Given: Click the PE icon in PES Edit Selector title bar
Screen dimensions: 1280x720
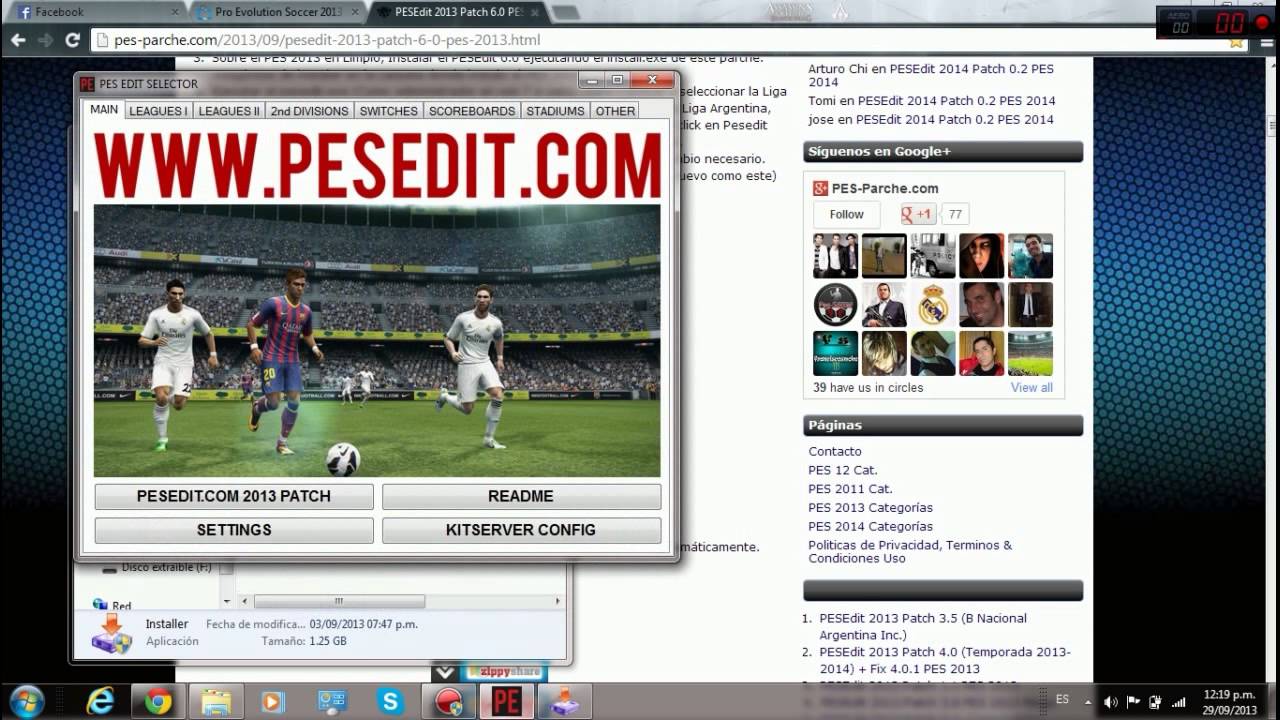Looking at the screenshot, I should pos(87,84).
